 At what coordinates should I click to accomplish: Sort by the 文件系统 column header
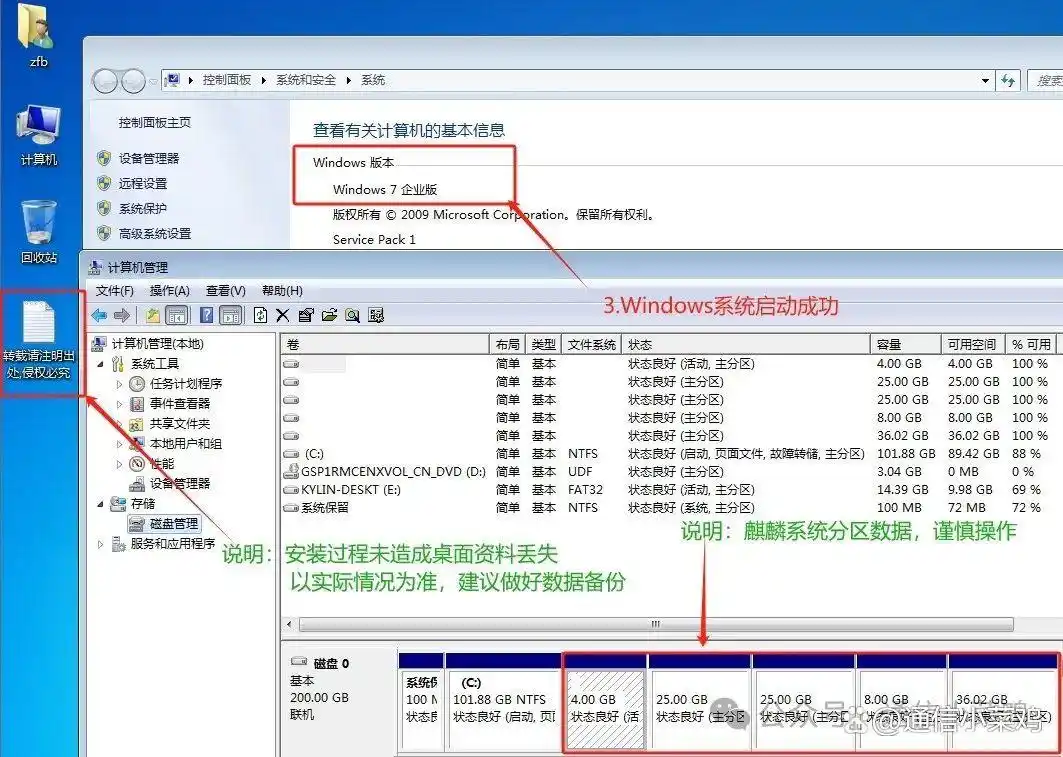pos(591,344)
